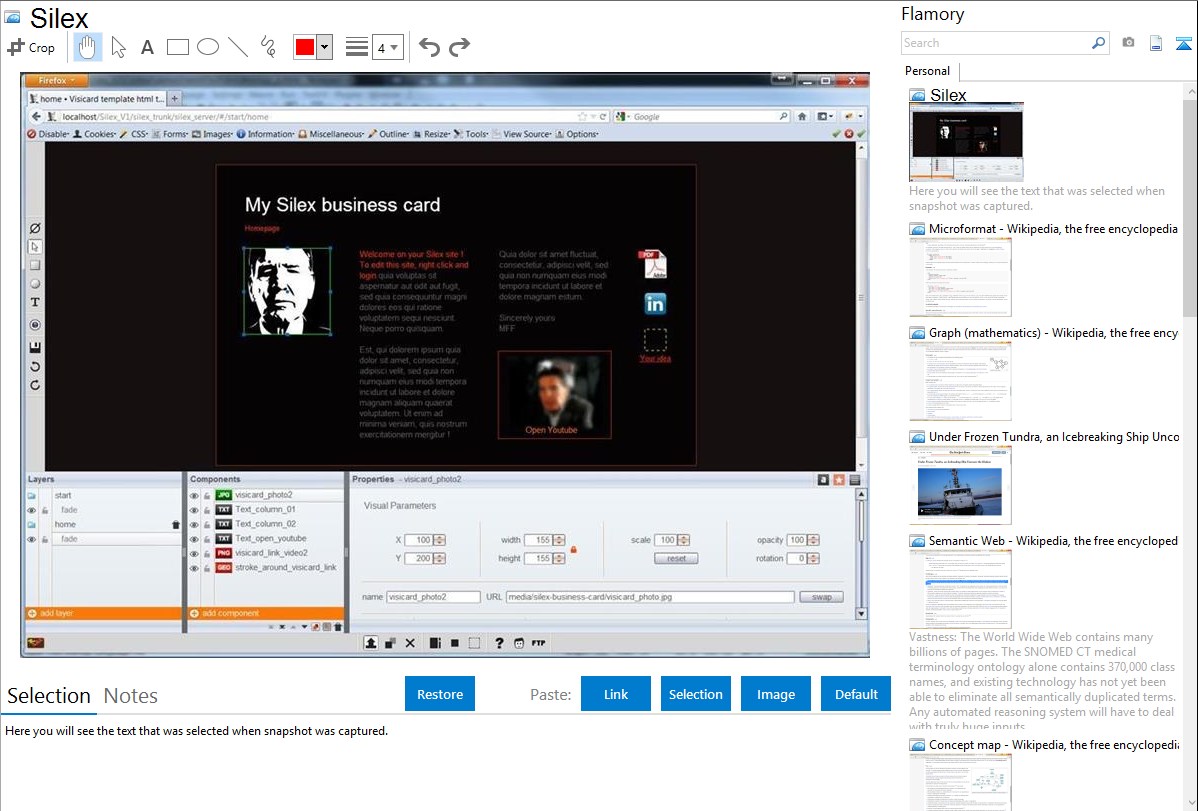Click the FTP icon in Silex toolbar
The image size is (1198, 811).
pyautogui.click(x=539, y=644)
